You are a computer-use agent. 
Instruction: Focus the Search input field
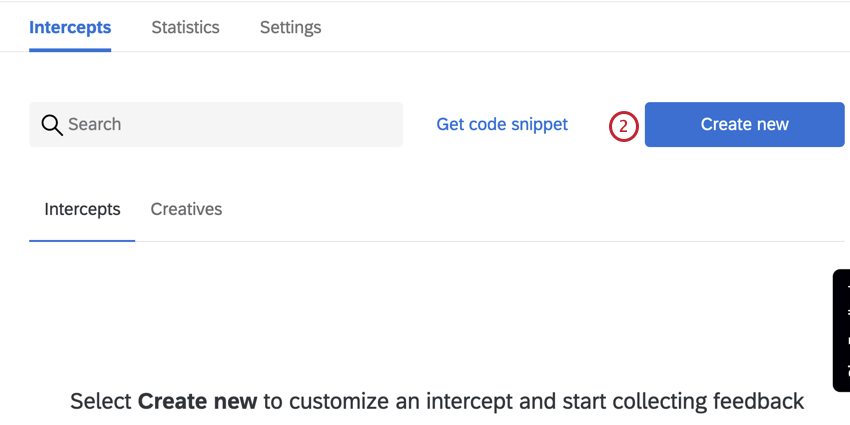216,124
